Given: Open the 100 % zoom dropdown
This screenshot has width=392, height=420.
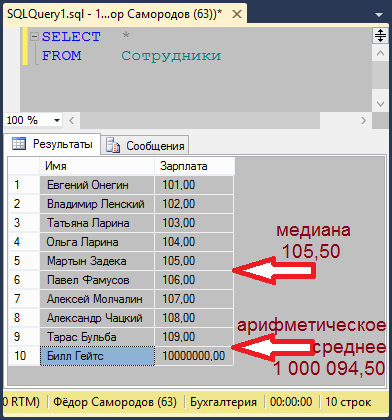Looking at the screenshot, I should tap(57, 120).
